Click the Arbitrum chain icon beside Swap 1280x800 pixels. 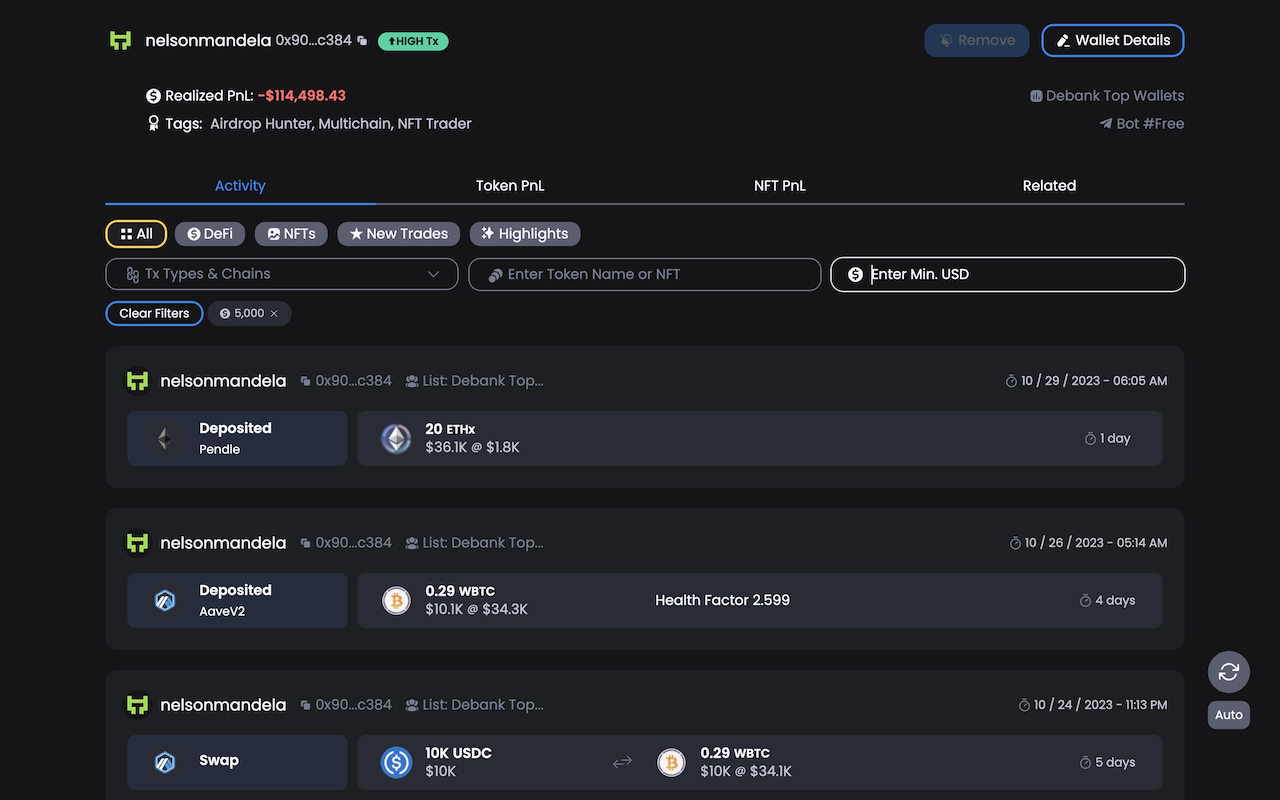tap(164, 762)
